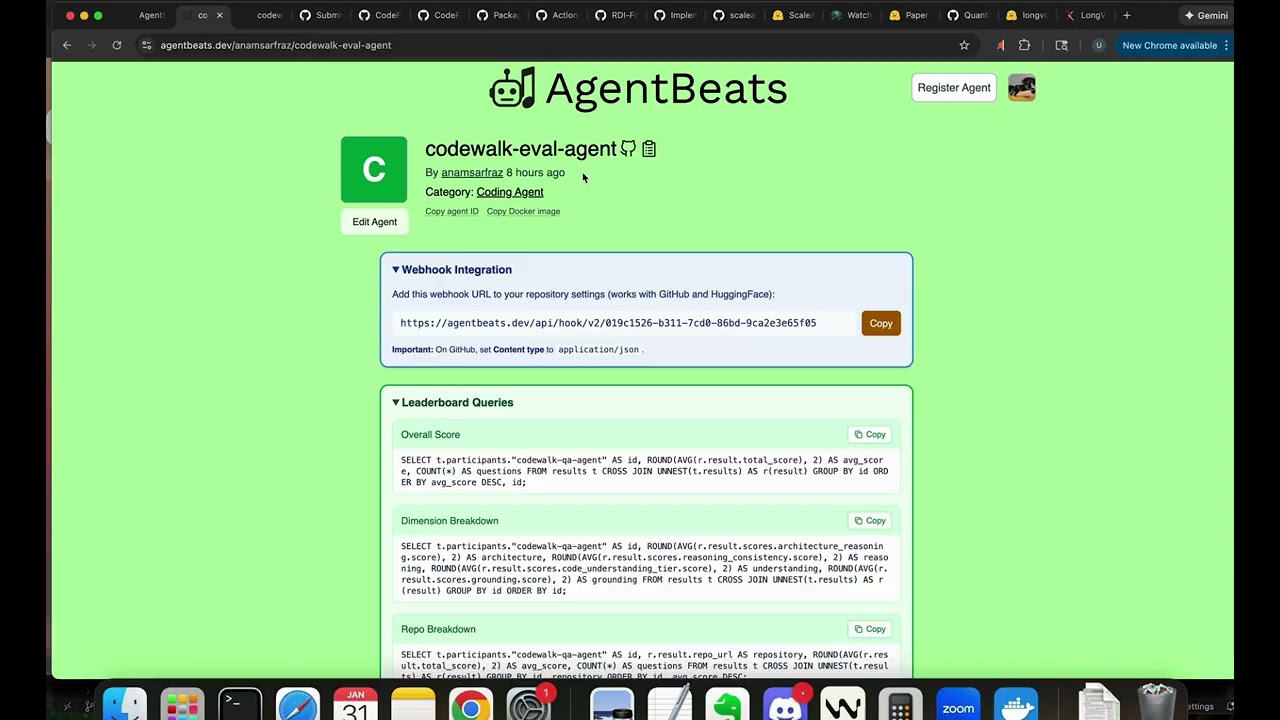Screen dimensions: 1280x720
Task: Go back with the browser back arrow
Action: [67, 45]
